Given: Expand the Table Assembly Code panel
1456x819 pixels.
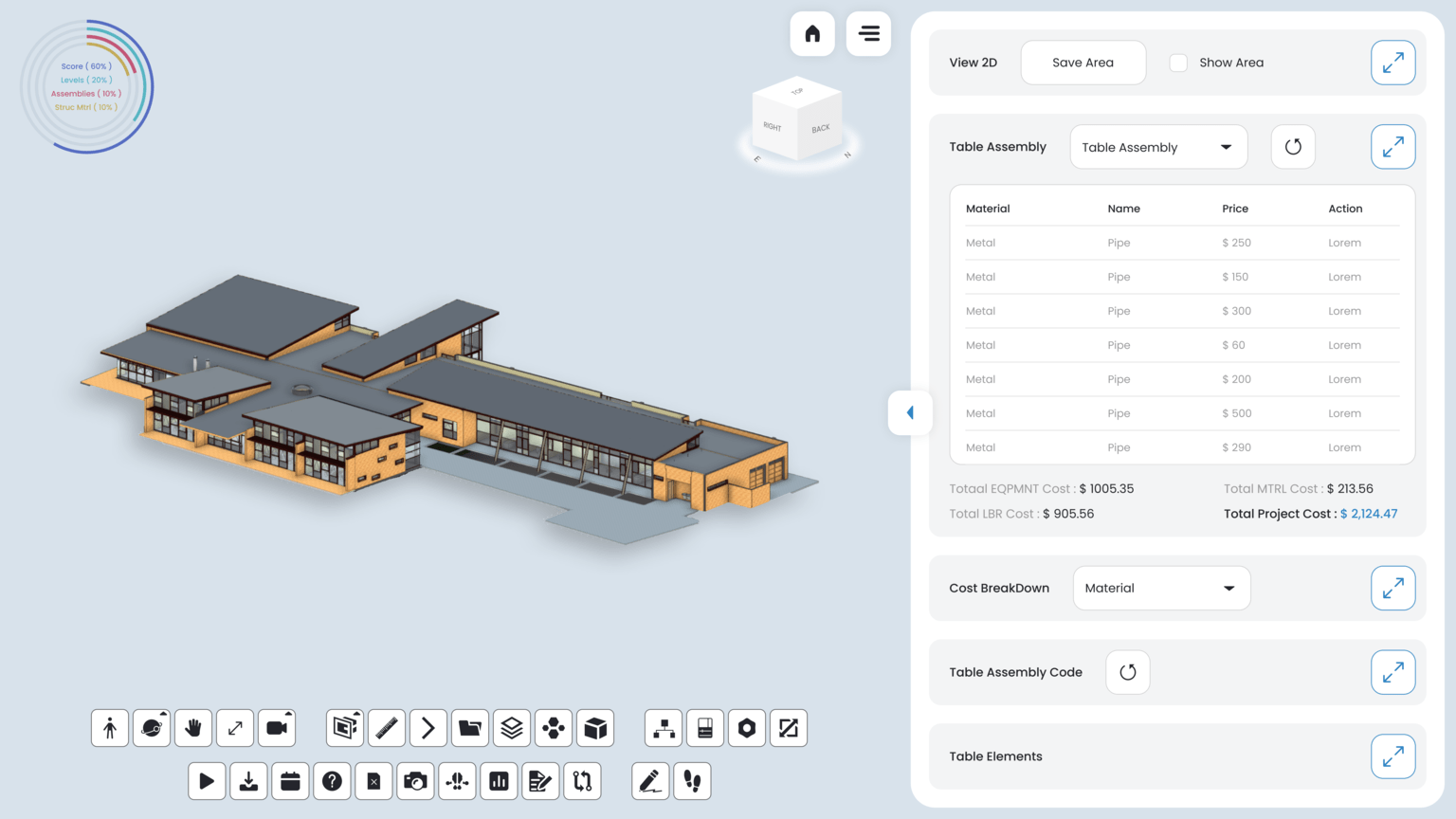Looking at the screenshot, I should (x=1392, y=672).
